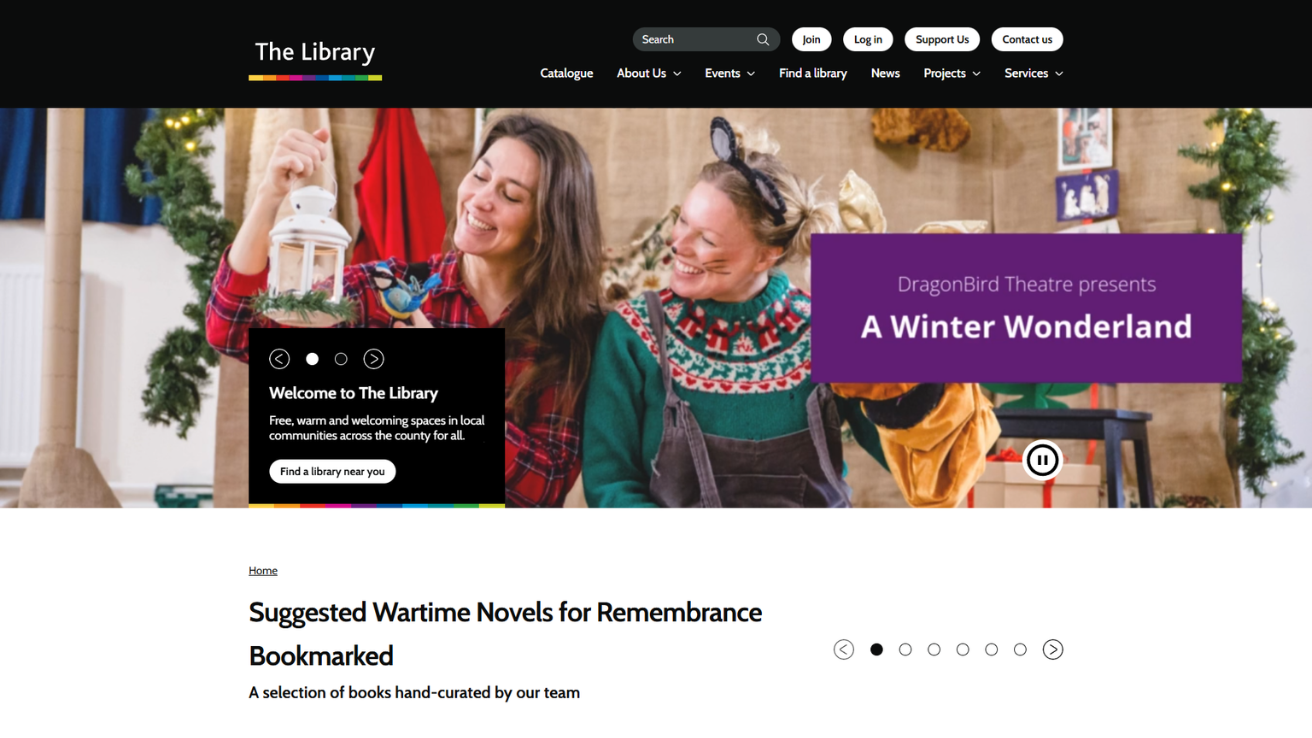Select second hero slide dot
The image size is (1312, 738).
[341, 359]
